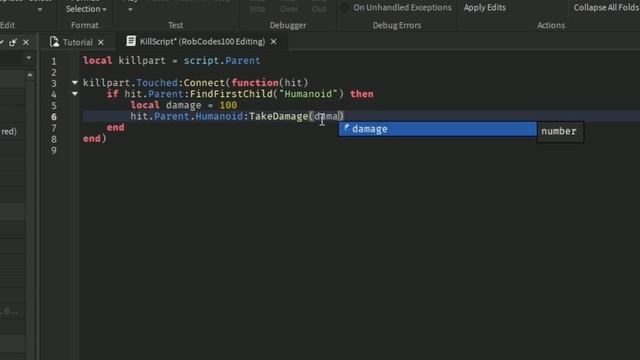Click script.Parent on line 1
The width and height of the screenshot is (640, 360).
click(222, 60)
